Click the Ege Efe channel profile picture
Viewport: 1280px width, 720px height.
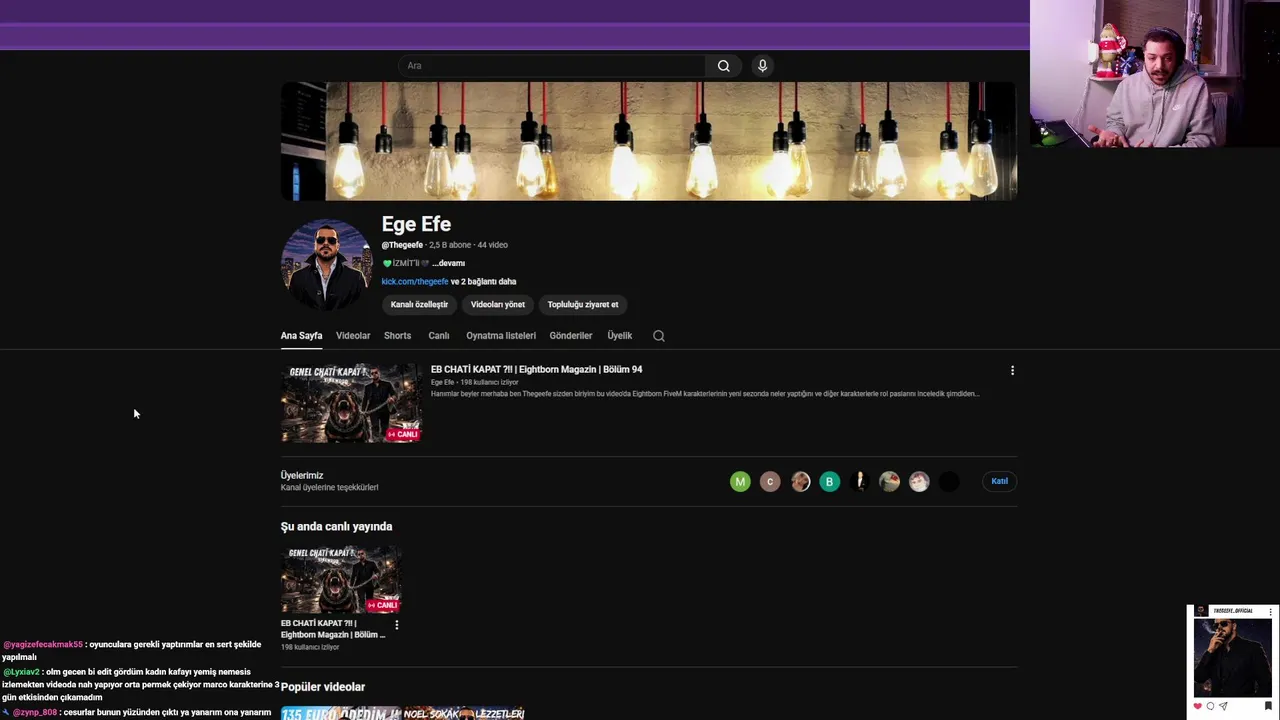coord(326,265)
